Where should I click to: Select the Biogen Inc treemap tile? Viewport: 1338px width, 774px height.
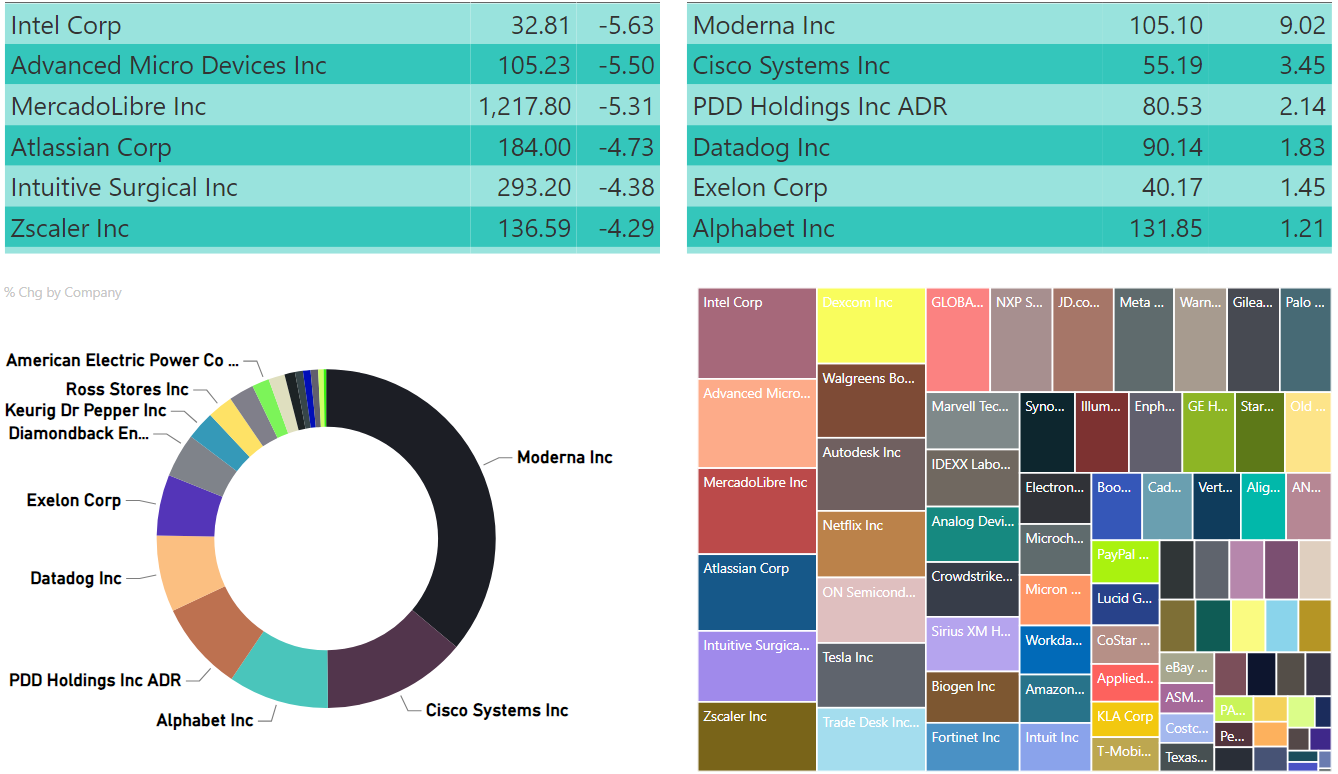coord(973,697)
